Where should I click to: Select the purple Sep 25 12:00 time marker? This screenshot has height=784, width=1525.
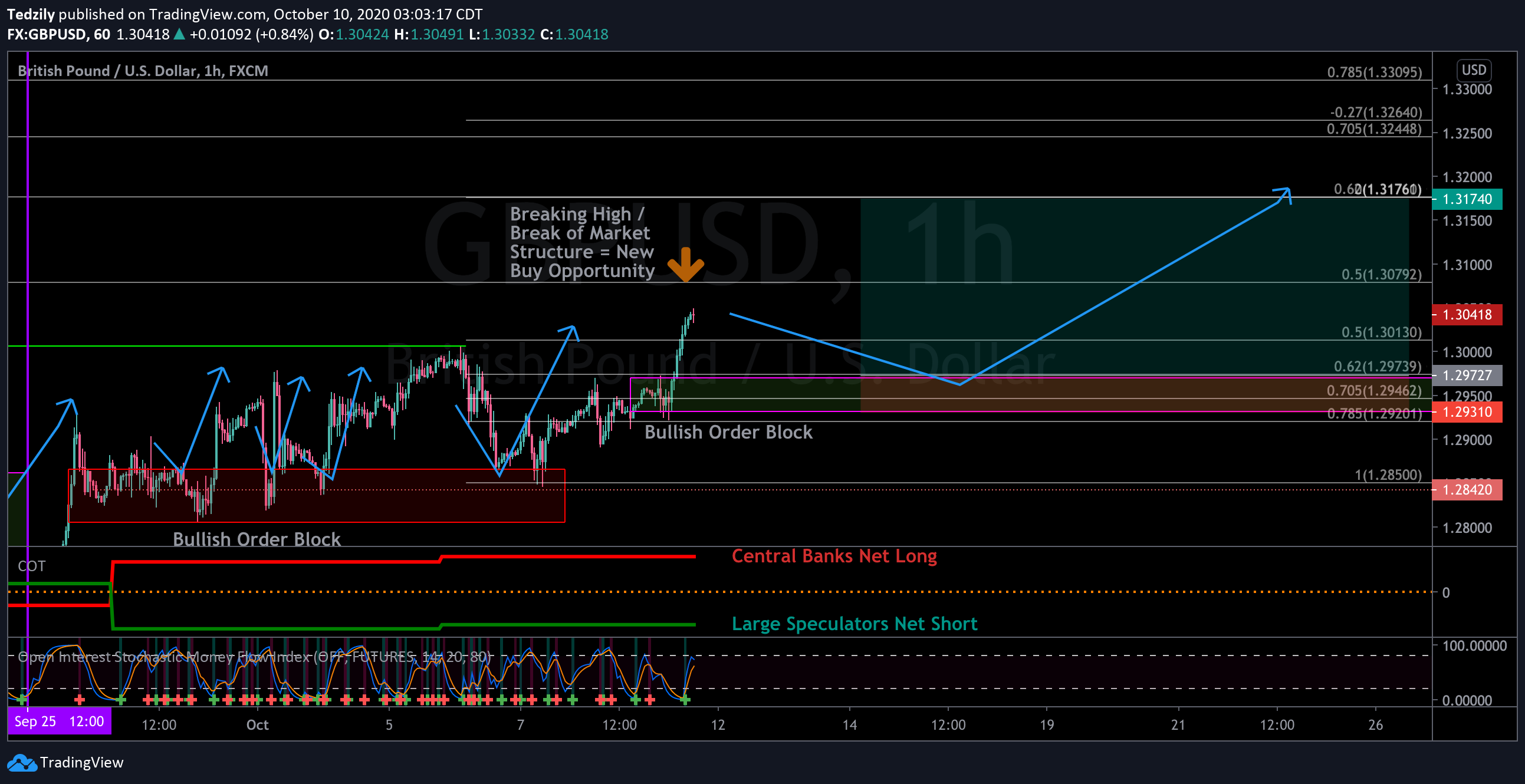coord(59,722)
